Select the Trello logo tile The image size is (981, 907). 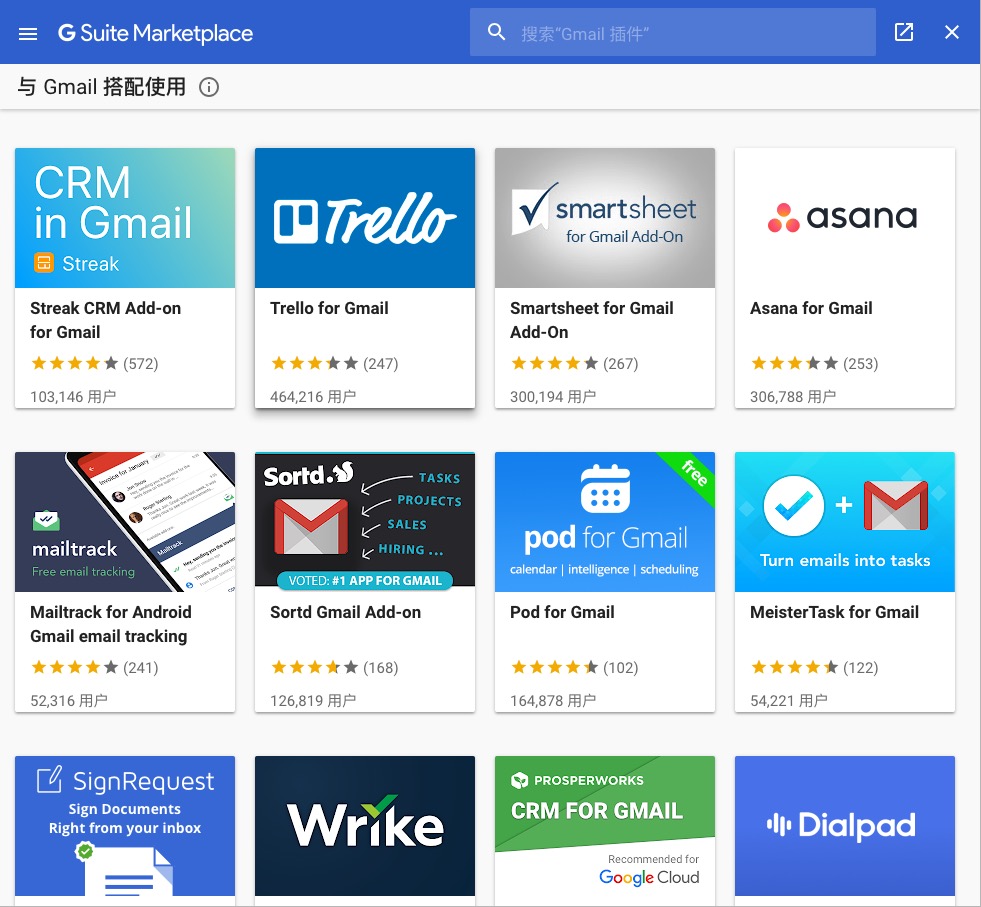pos(365,218)
